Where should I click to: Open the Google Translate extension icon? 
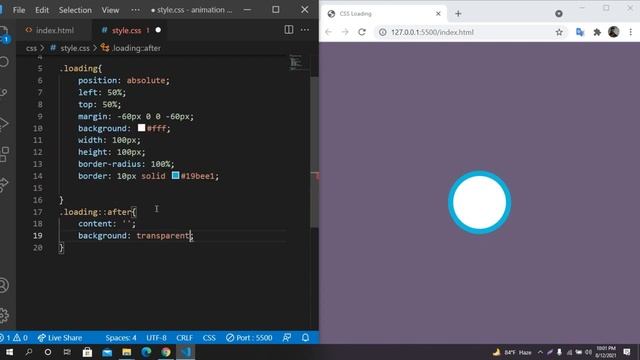pos(580,32)
